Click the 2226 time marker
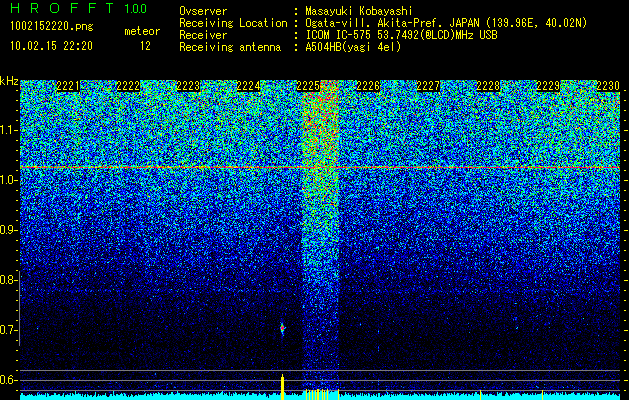This screenshot has width=629, height=400. point(368,86)
